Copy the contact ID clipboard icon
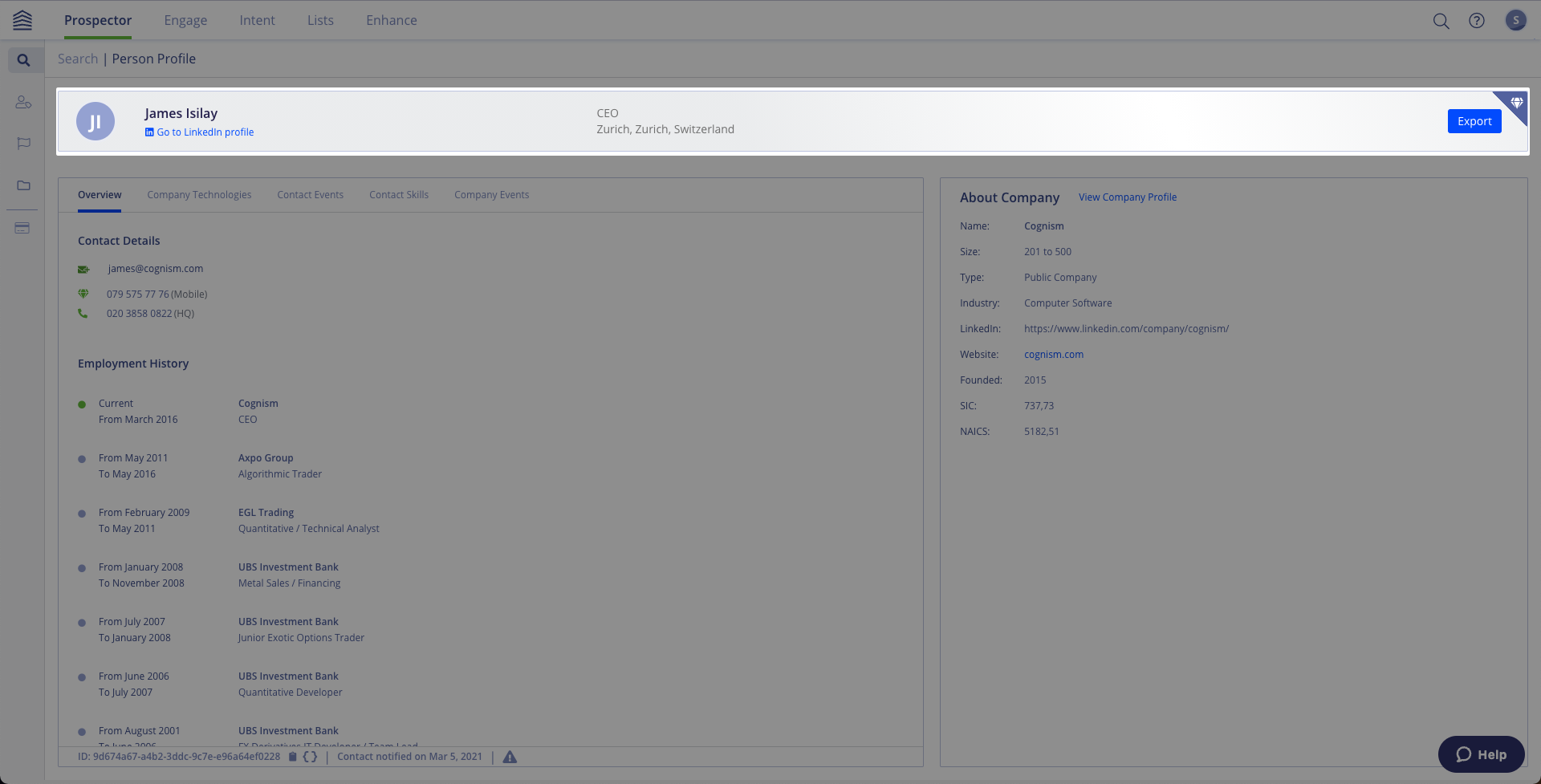 293,757
